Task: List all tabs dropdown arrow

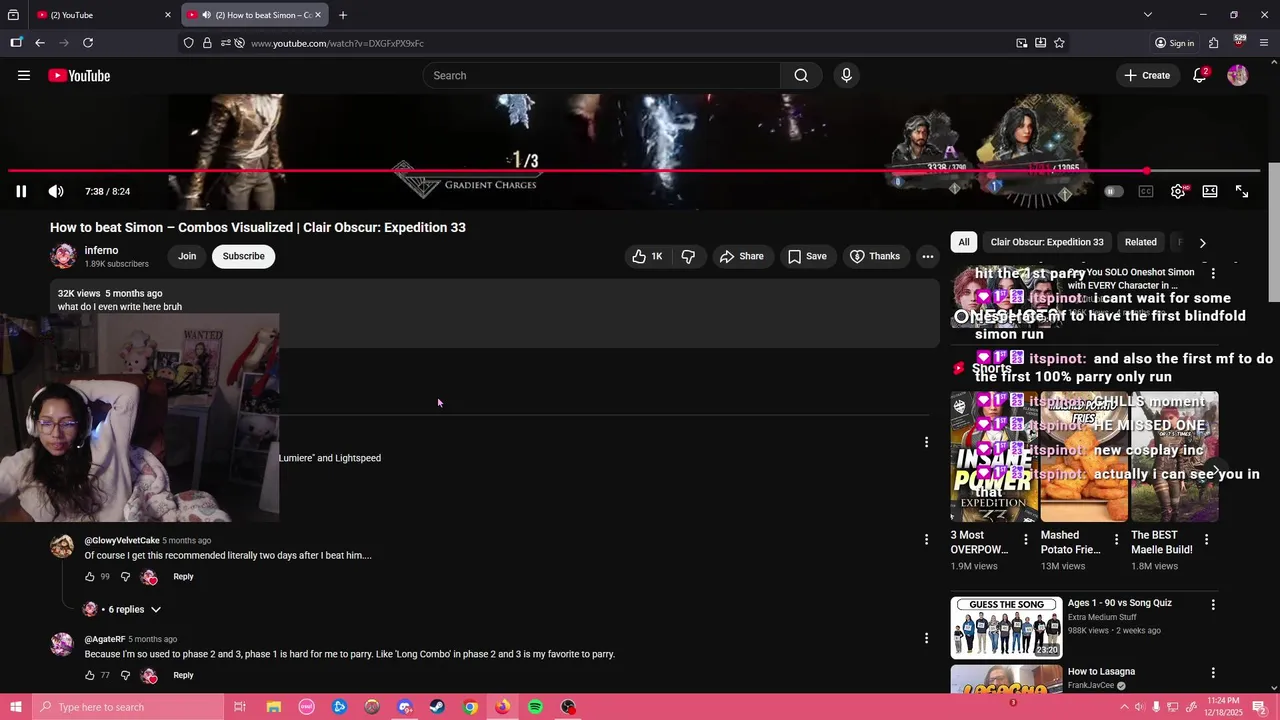Action: coord(1148,15)
